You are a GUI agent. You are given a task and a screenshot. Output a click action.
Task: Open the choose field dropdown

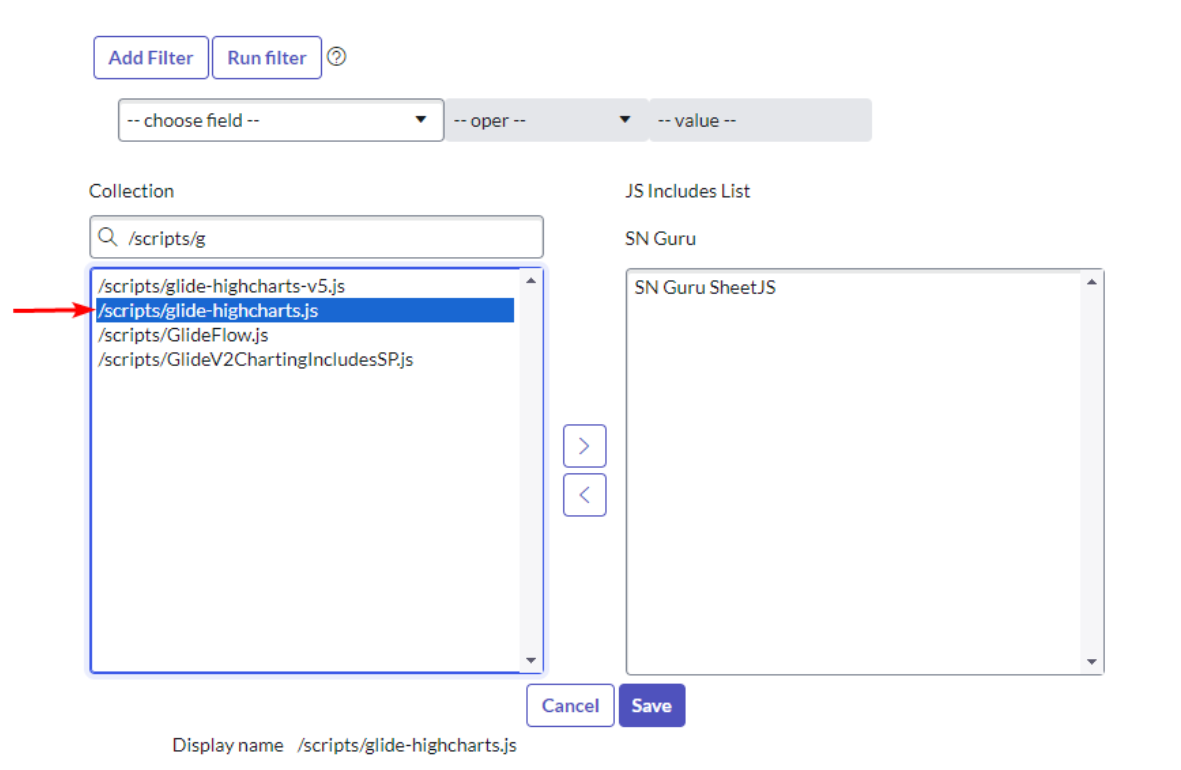pyautogui.click(x=280, y=120)
